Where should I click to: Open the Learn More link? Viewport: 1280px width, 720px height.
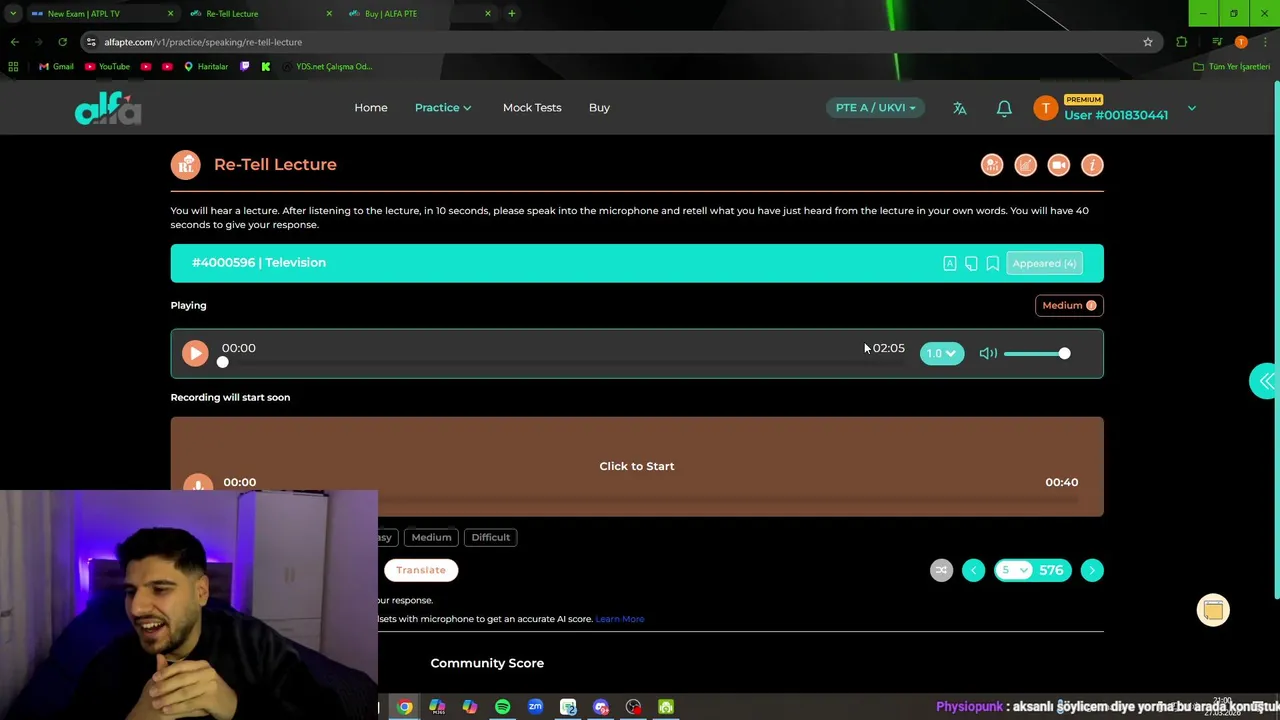click(620, 619)
